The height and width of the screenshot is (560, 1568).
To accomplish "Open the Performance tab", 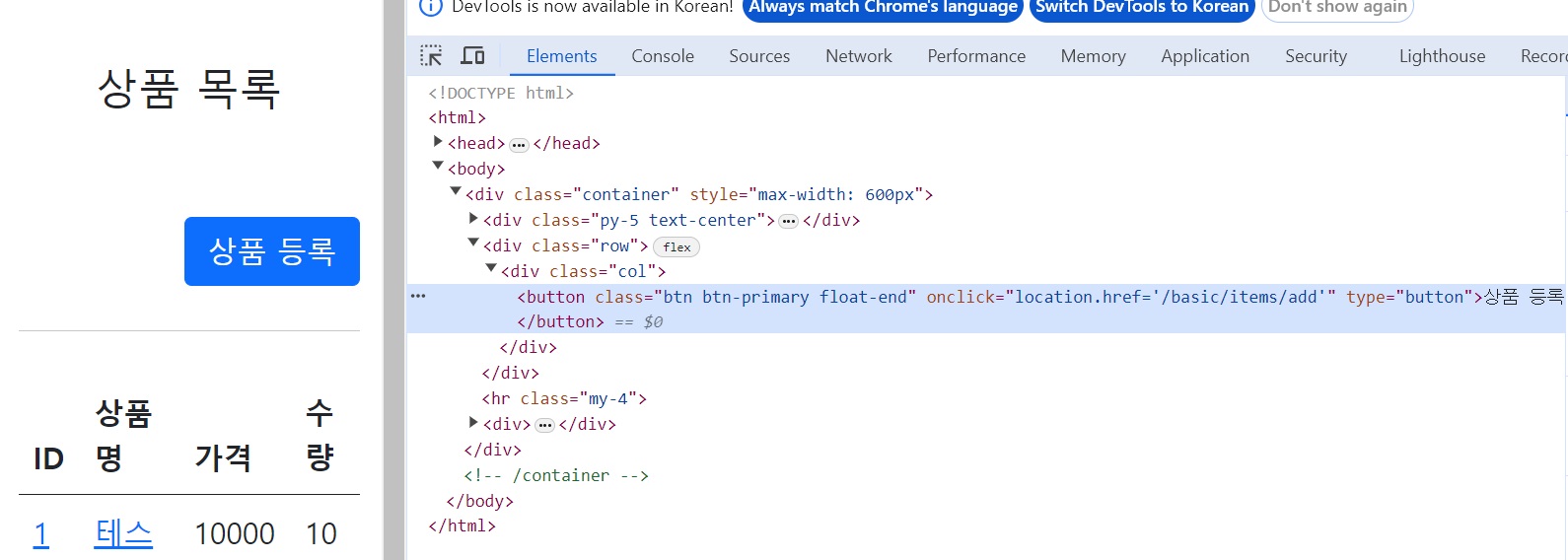I will point(976,56).
